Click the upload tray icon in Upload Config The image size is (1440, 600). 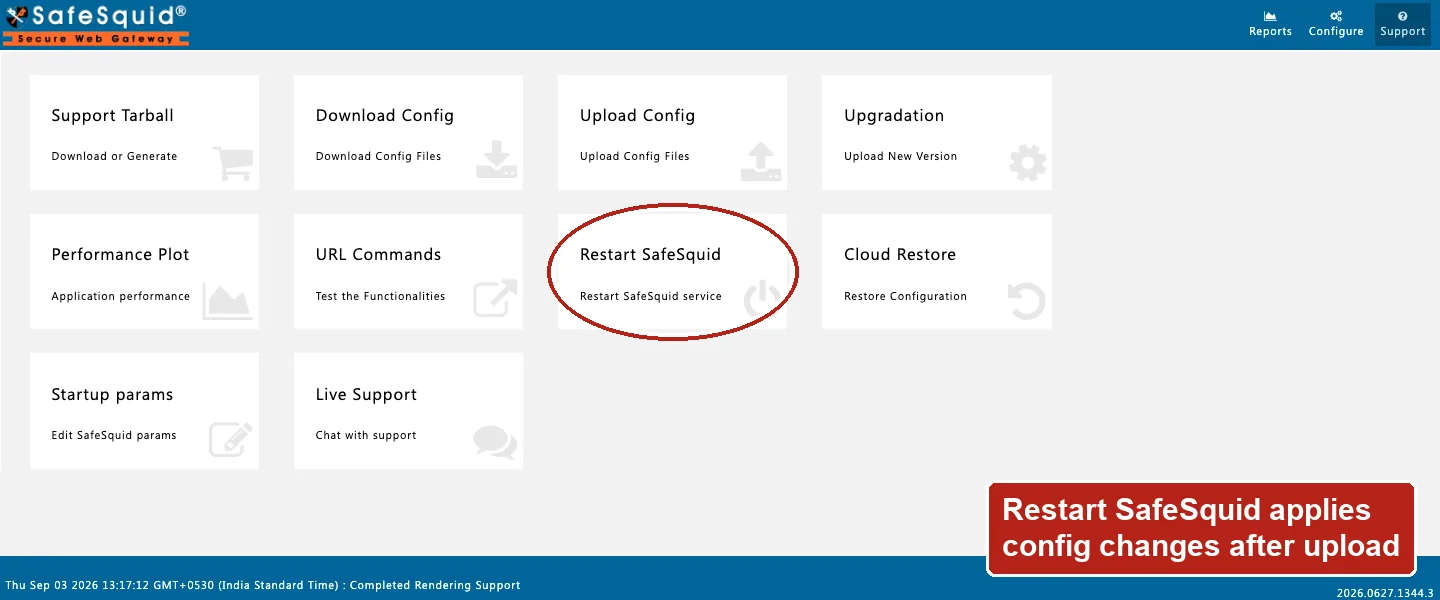(x=761, y=161)
